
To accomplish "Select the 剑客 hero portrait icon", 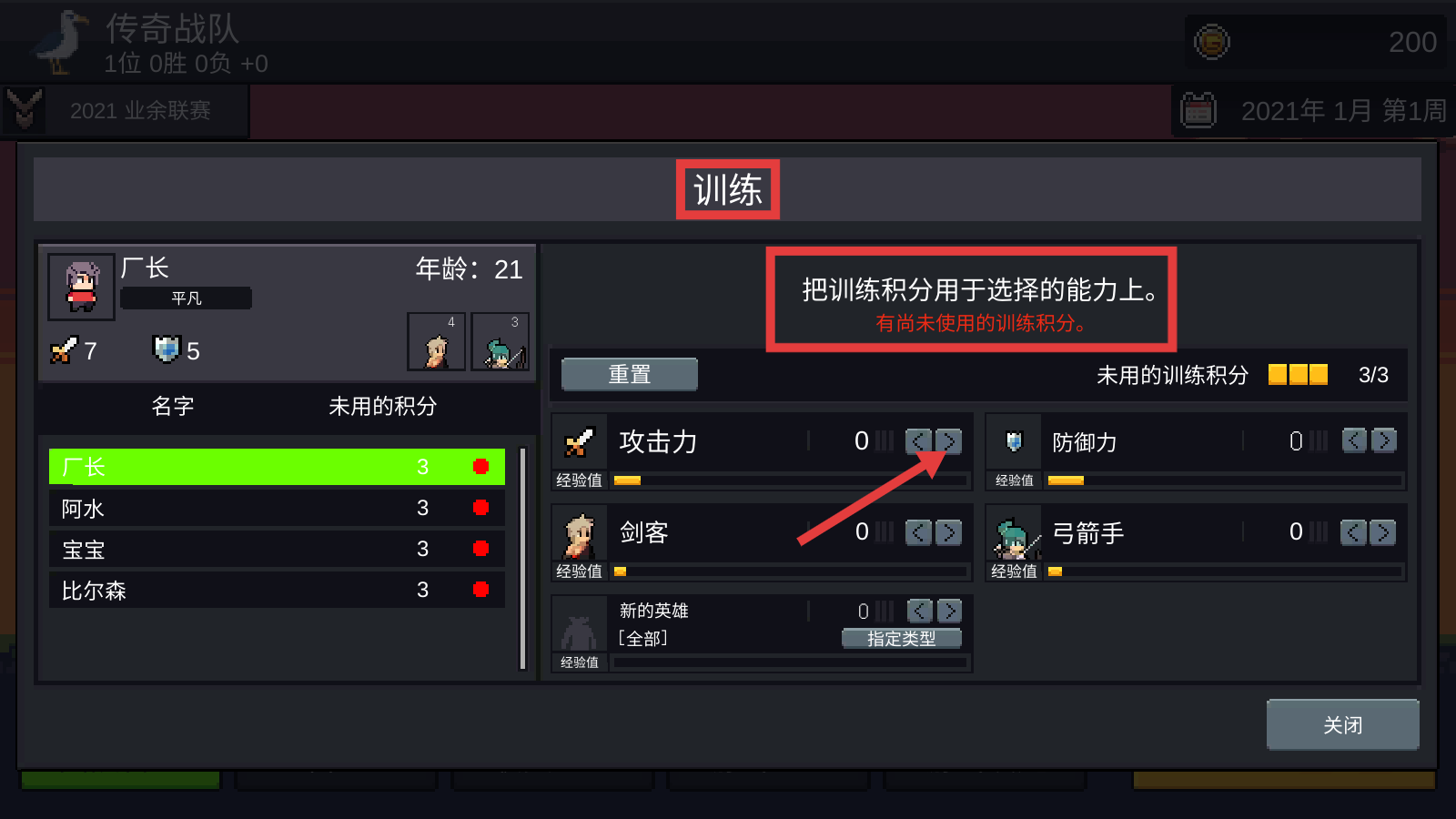I will pos(580,533).
